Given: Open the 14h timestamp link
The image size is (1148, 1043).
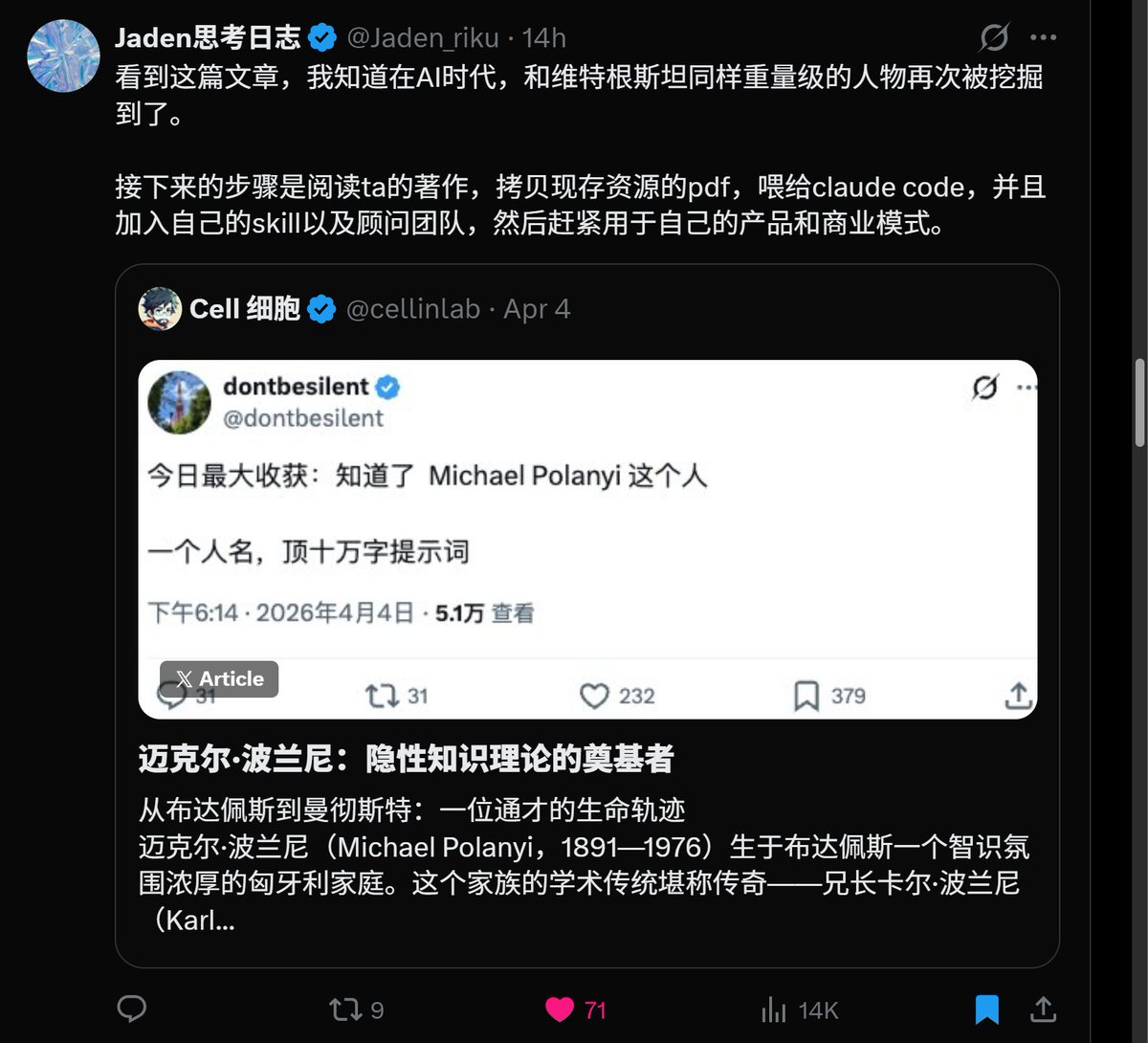Looking at the screenshot, I should 544,37.
